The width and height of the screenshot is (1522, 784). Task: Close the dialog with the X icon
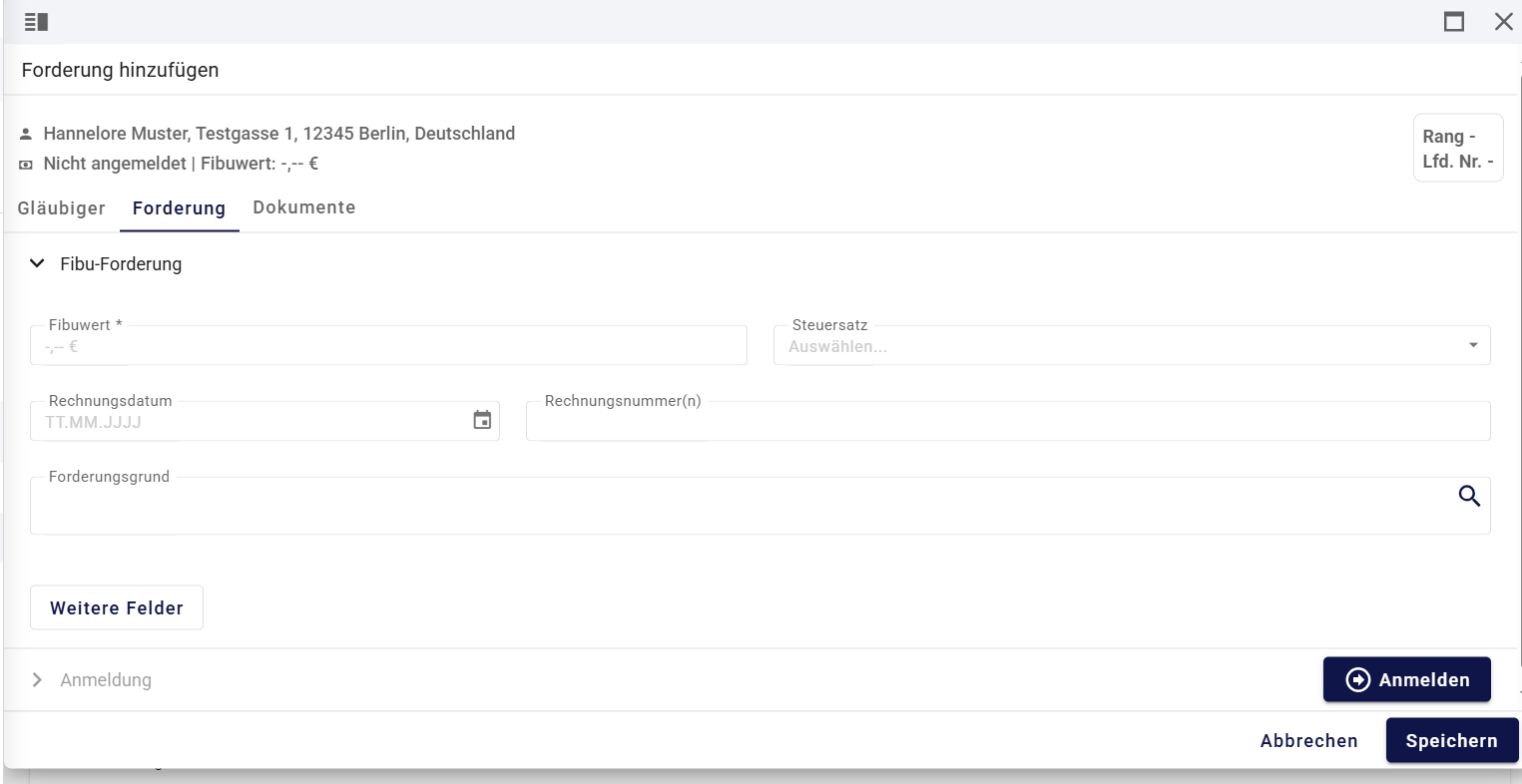pyautogui.click(x=1503, y=22)
